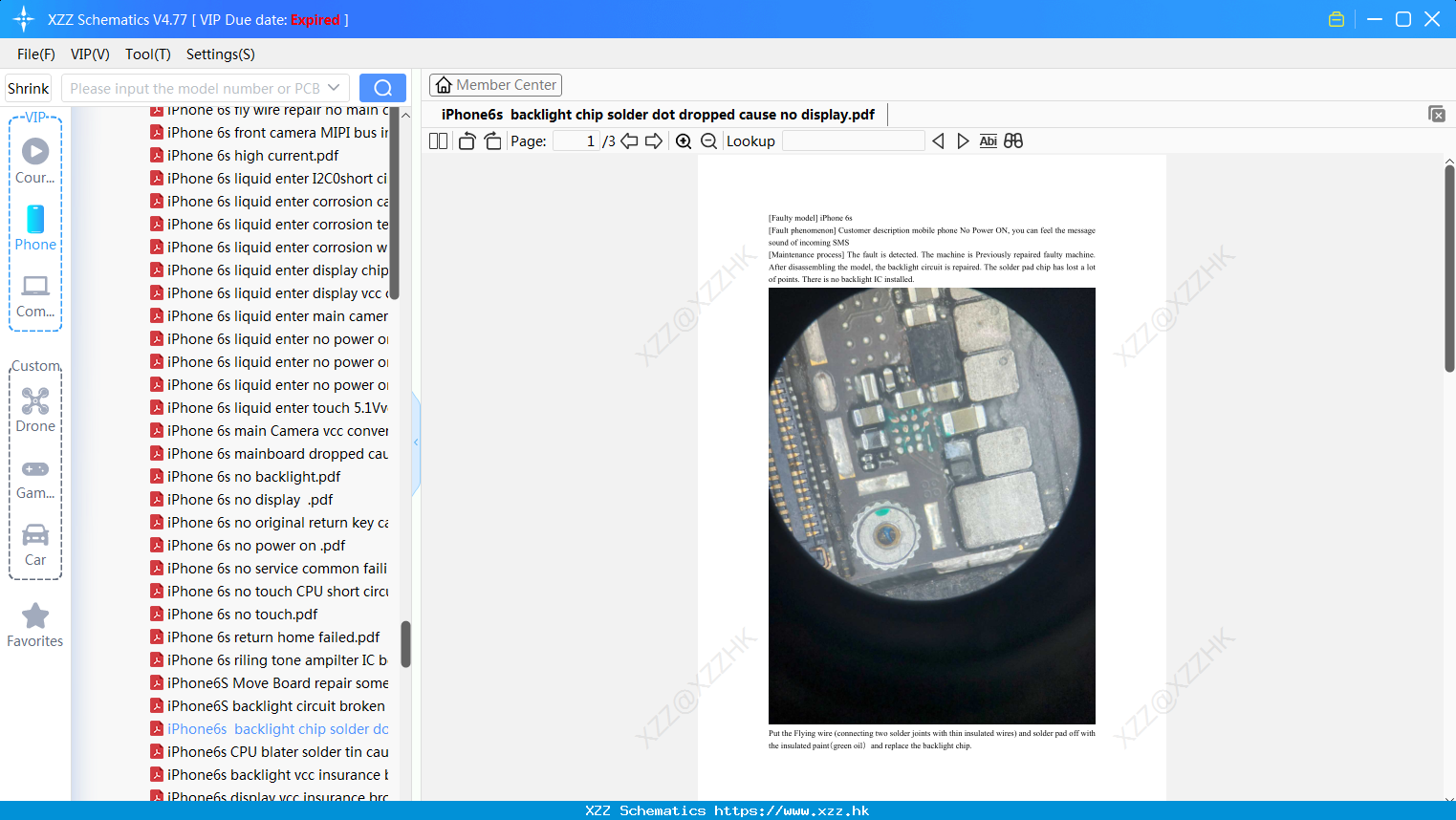This screenshot has height=820, width=1456.
Task: Click the blue search button
Action: (x=382, y=88)
